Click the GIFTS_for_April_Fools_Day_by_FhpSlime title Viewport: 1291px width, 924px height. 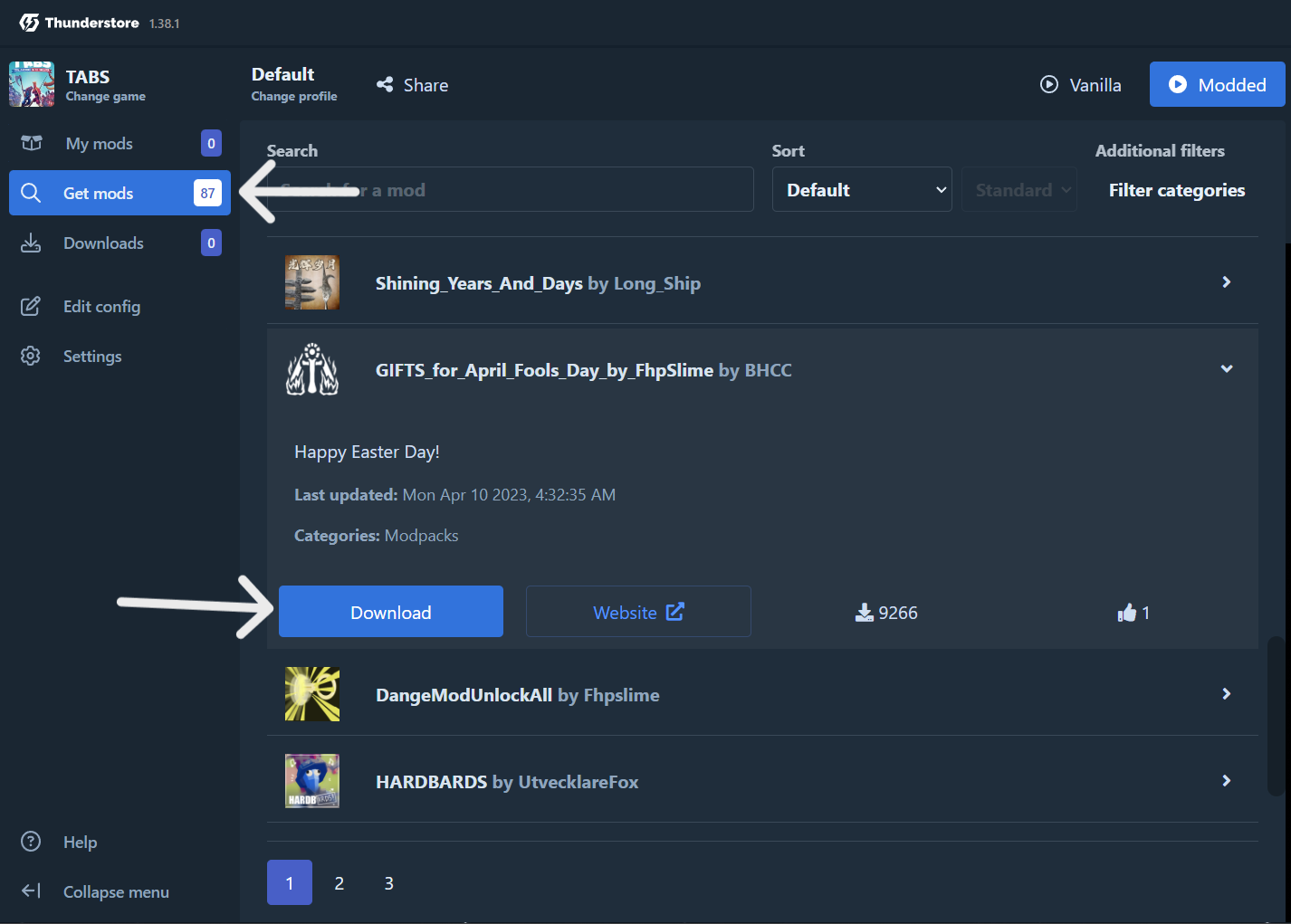pyautogui.click(x=545, y=370)
